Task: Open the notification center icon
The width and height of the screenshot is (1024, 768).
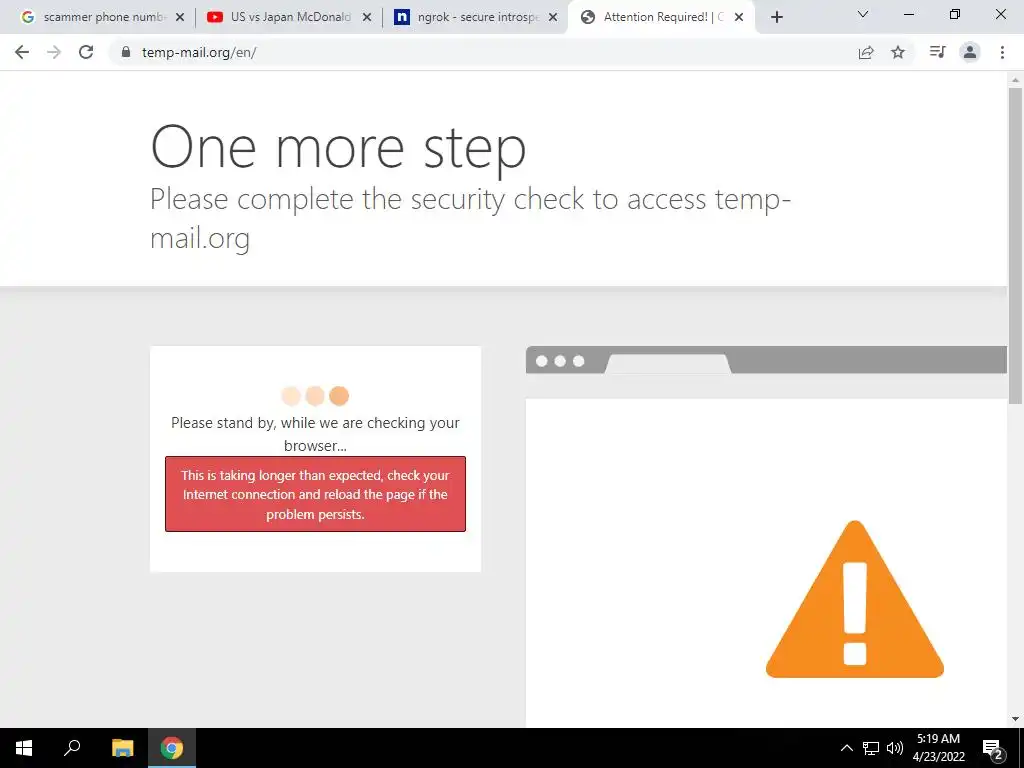Action: coord(992,748)
